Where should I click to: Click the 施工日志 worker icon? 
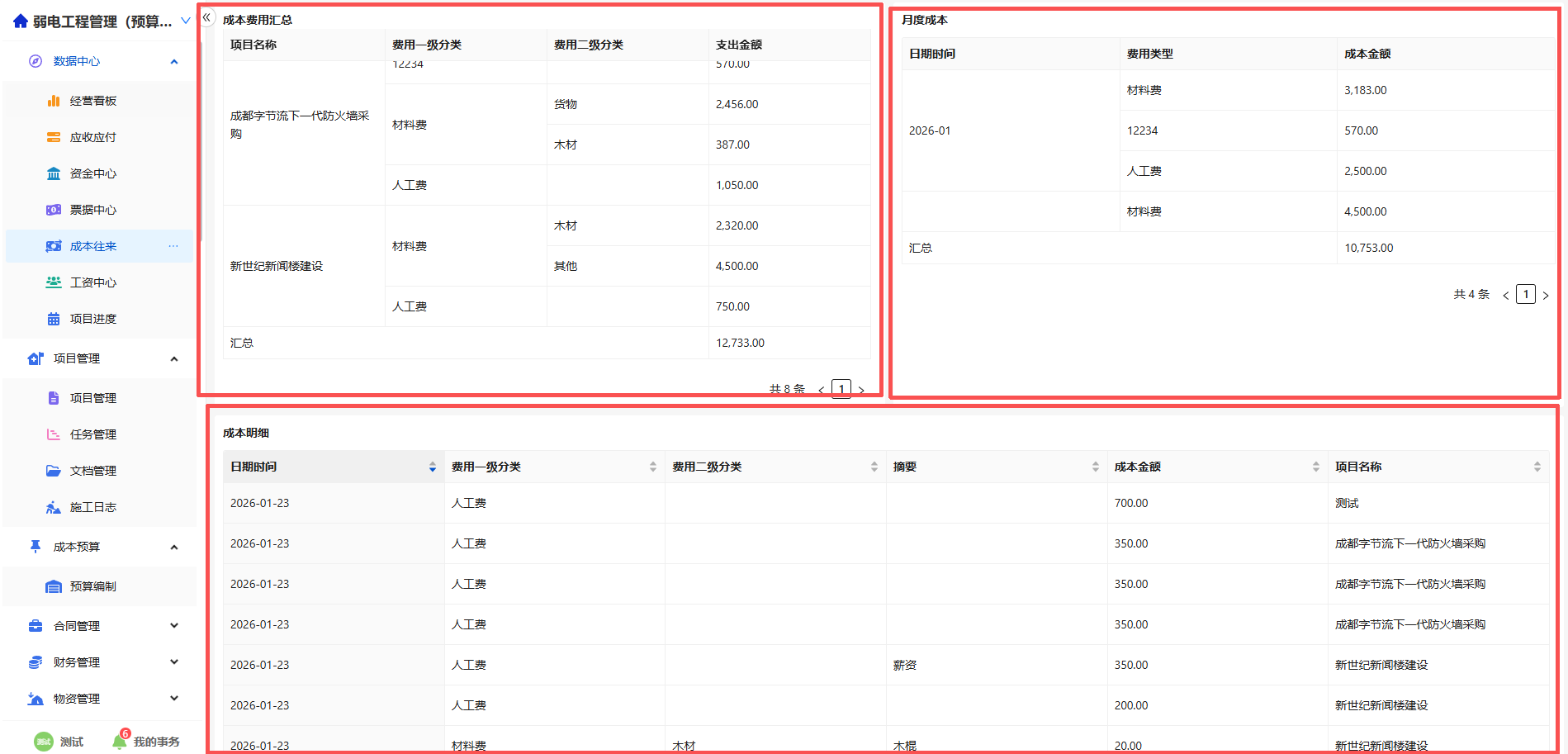[54, 507]
